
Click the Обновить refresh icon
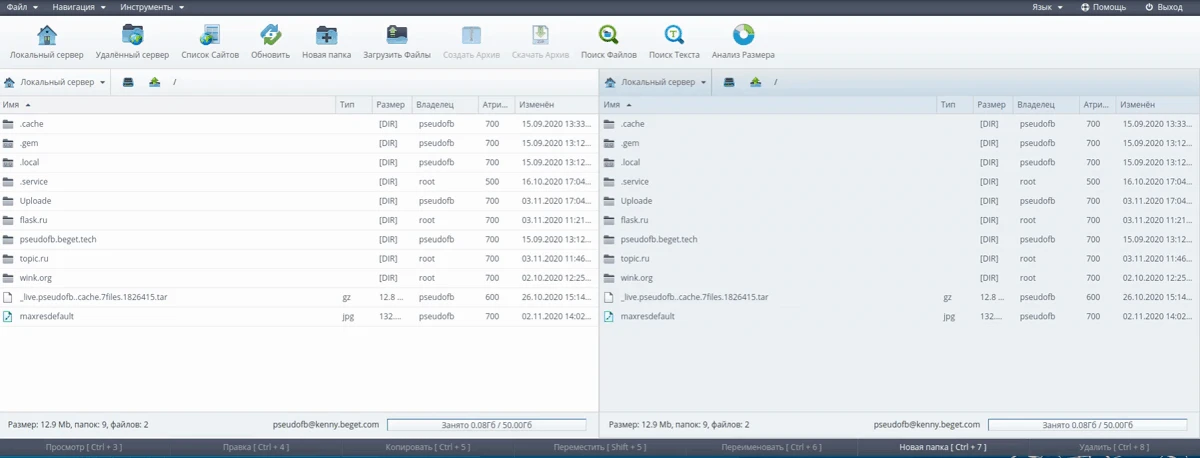270,36
